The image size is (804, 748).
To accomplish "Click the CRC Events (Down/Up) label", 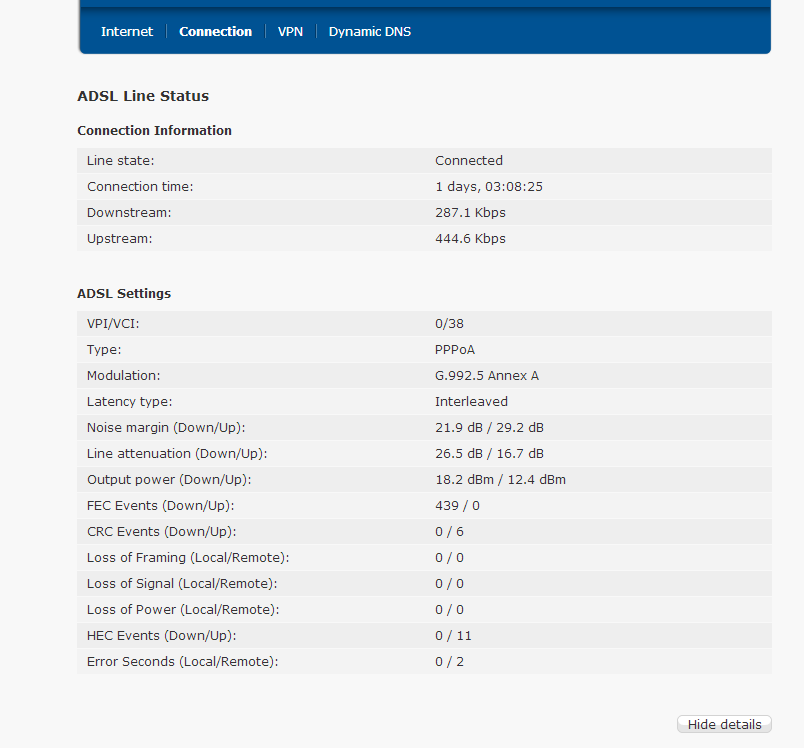I will click(162, 532).
